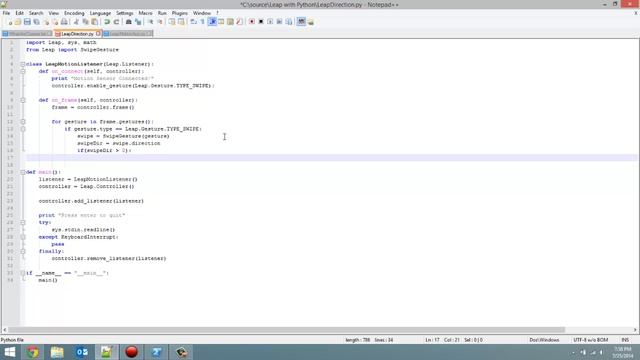Undo the last edit with the Undo icon

tap(107, 22)
